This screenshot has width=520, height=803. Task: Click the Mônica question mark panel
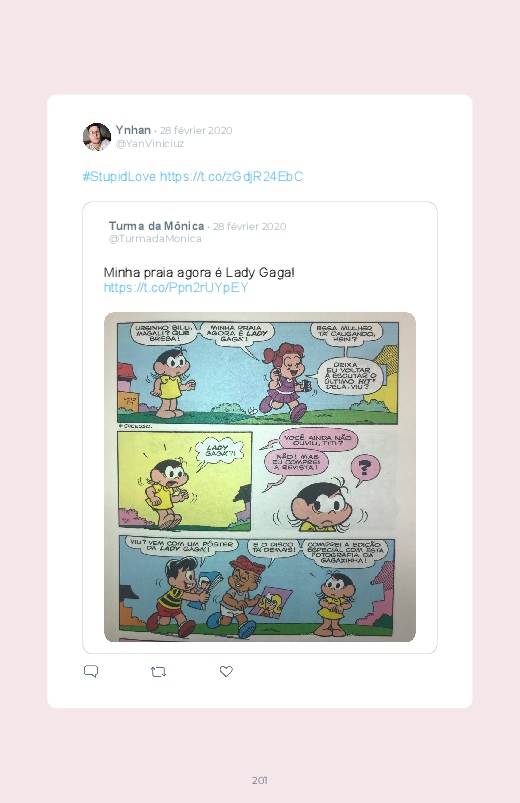click(x=328, y=481)
